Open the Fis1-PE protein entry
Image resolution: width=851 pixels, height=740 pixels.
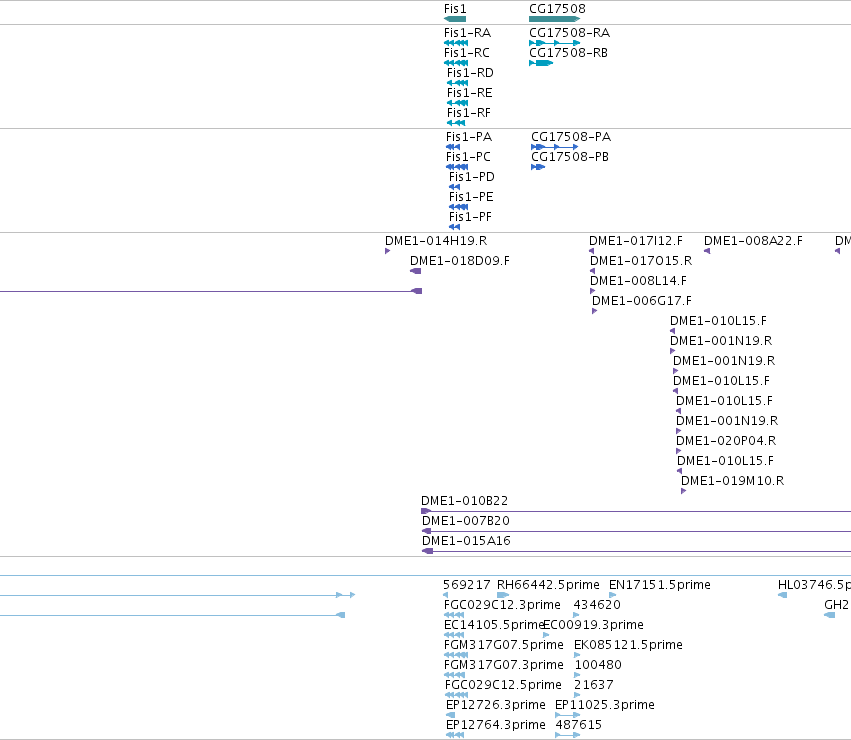[471, 197]
